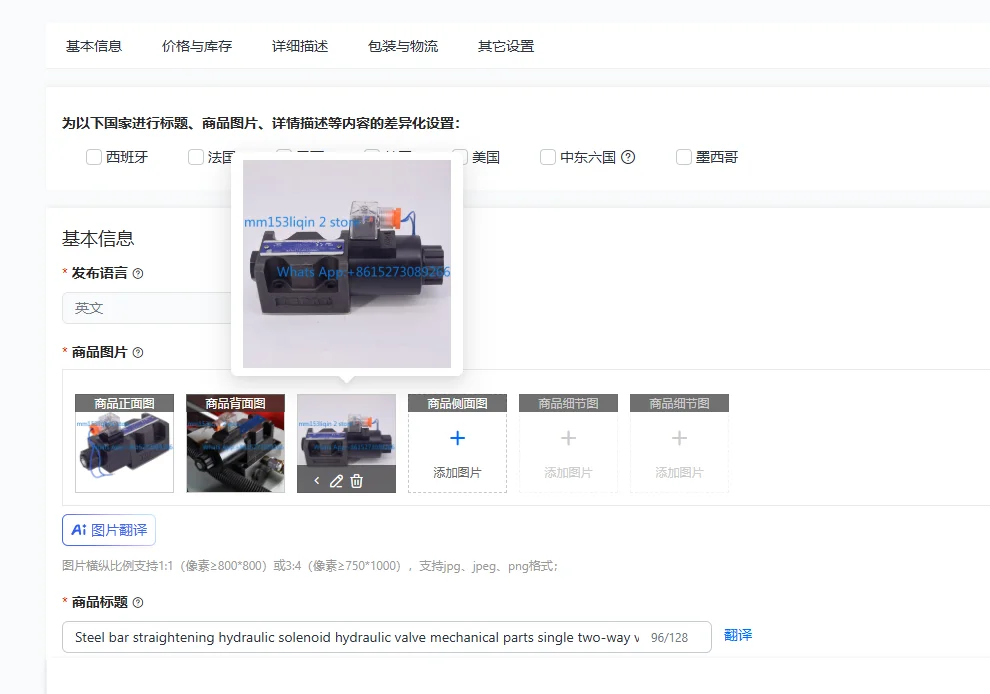Viewport: 990px width, 694px height.
Task: Check the 法国 checkbox
Action: click(196, 157)
